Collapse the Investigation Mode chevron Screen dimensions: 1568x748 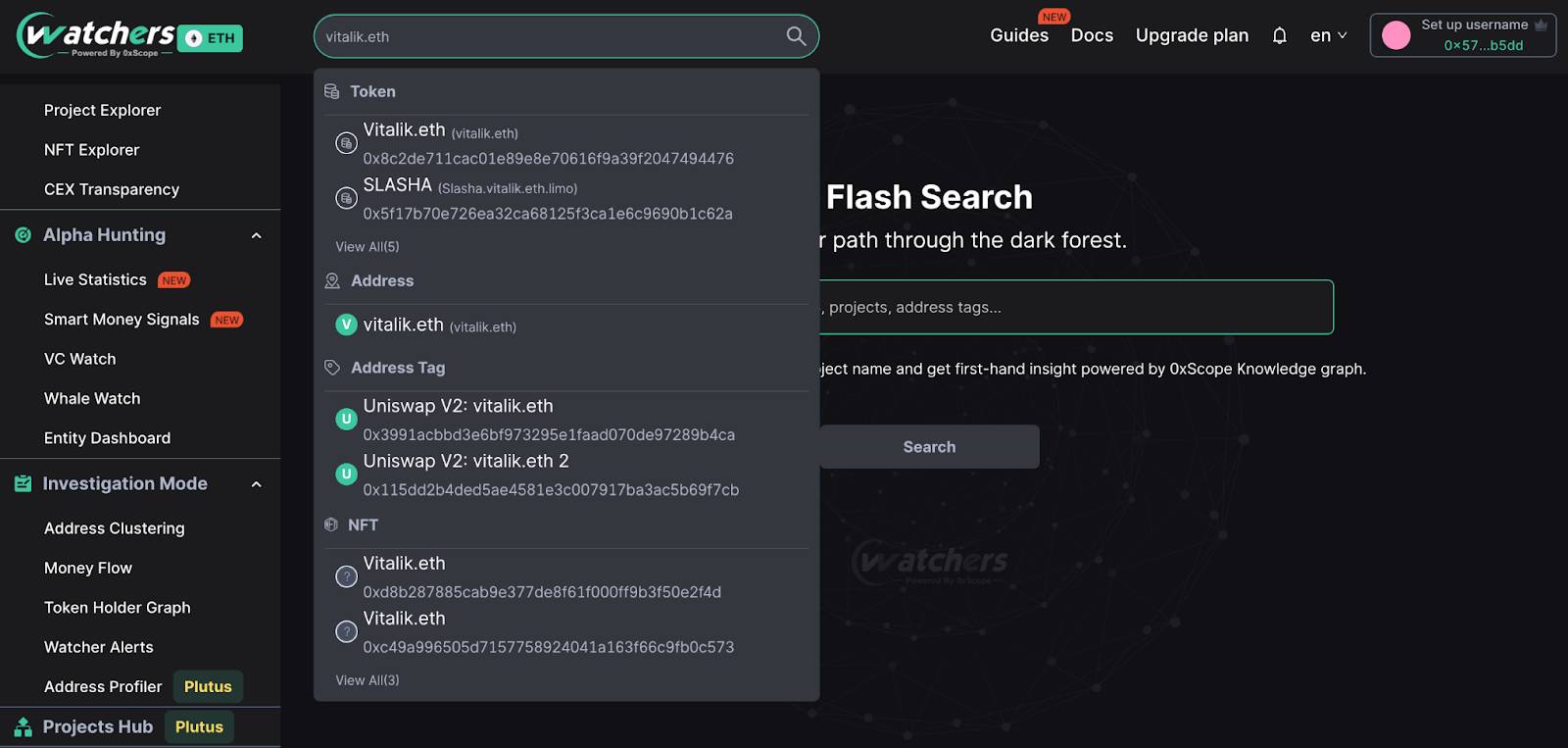pos(257,484)
